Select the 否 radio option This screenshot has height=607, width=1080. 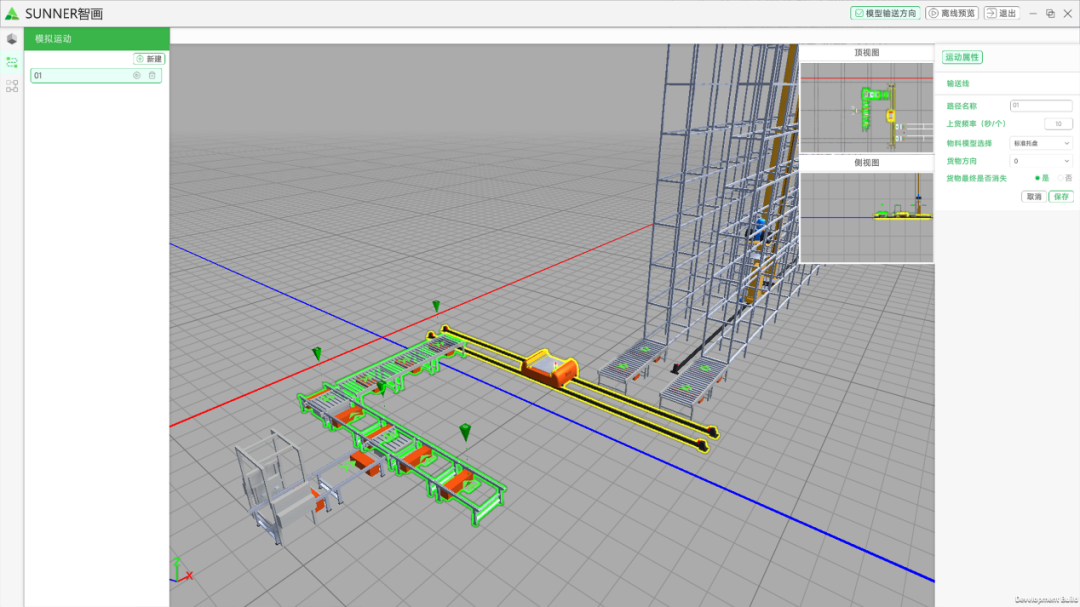coord(1060,178)
